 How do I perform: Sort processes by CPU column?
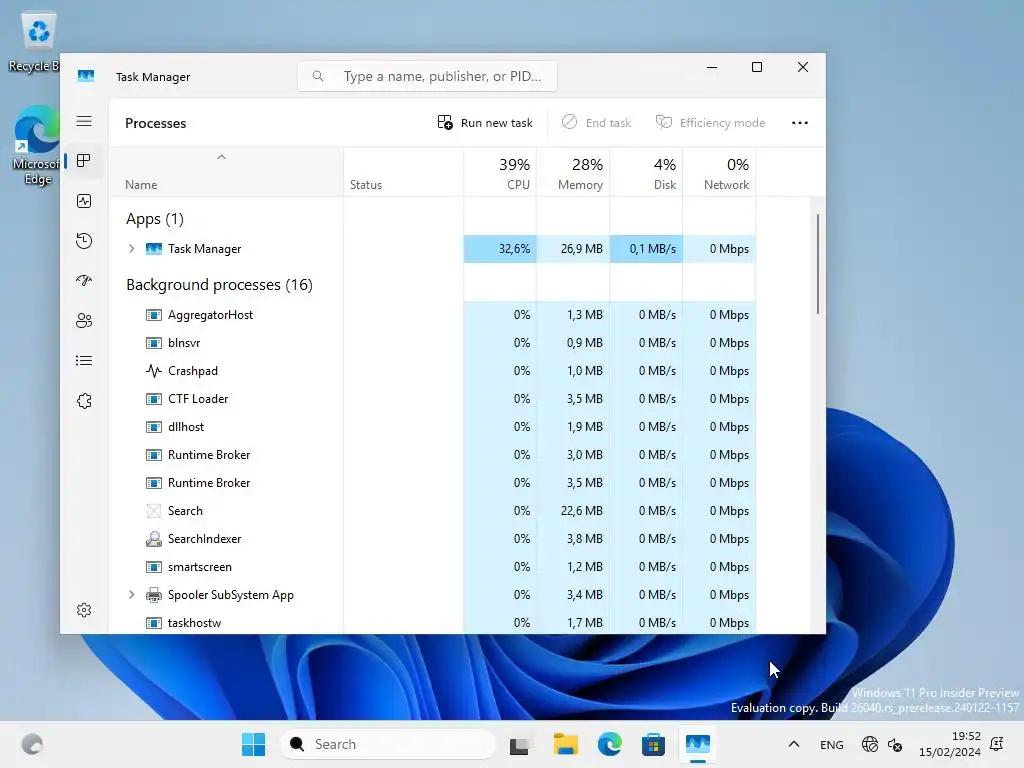pyautogui.click(x=500, y=173)
